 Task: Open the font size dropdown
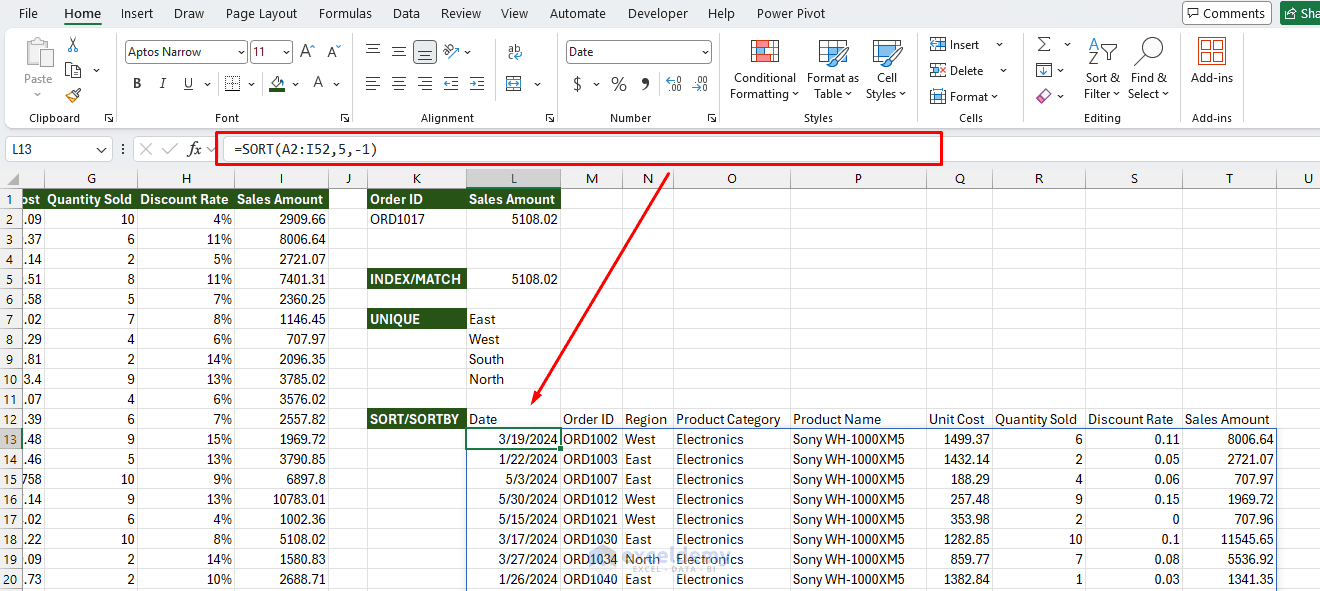[287, 52]
